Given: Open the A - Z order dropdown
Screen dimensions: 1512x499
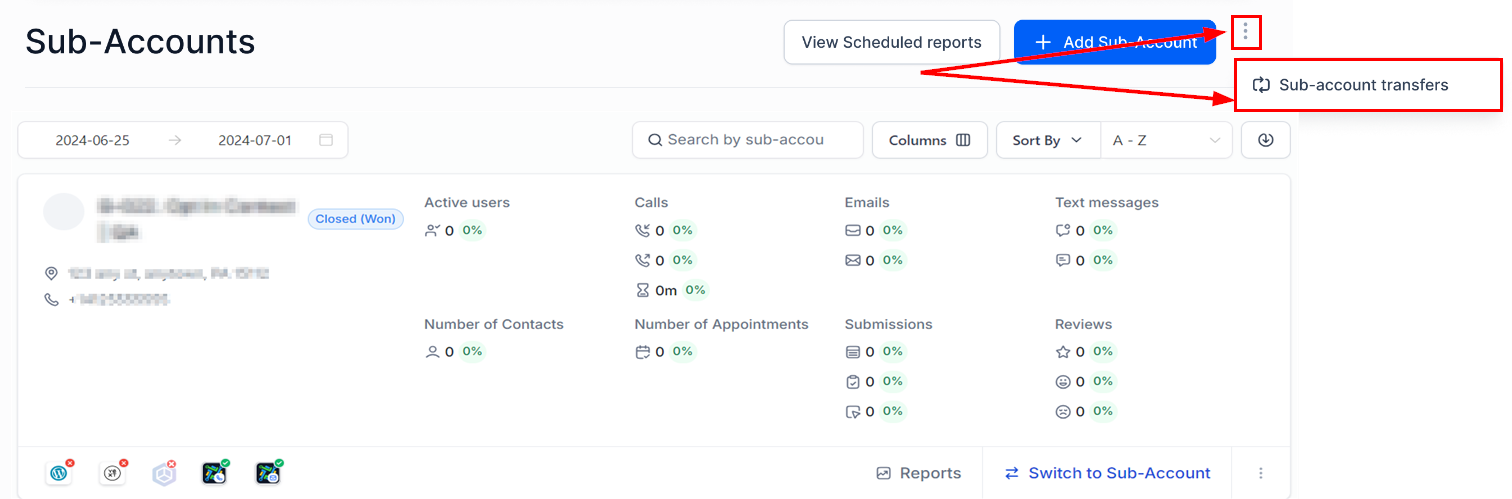Looking at the screenshot, I should pos(1166,140).
